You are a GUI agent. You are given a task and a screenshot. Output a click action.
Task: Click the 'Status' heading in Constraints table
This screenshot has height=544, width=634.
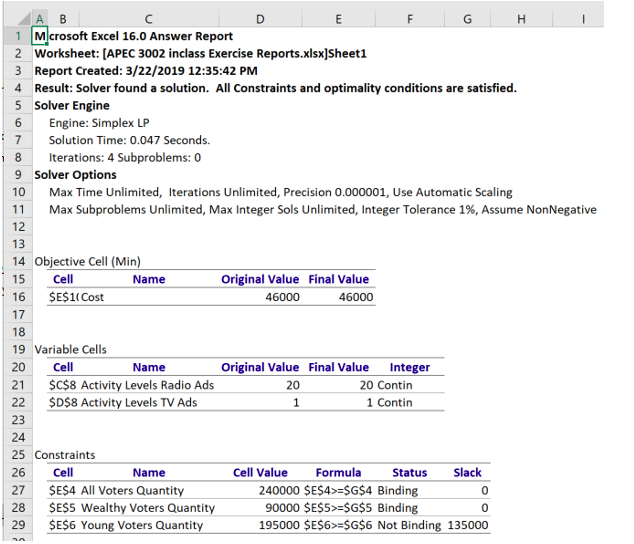[409, 473]
